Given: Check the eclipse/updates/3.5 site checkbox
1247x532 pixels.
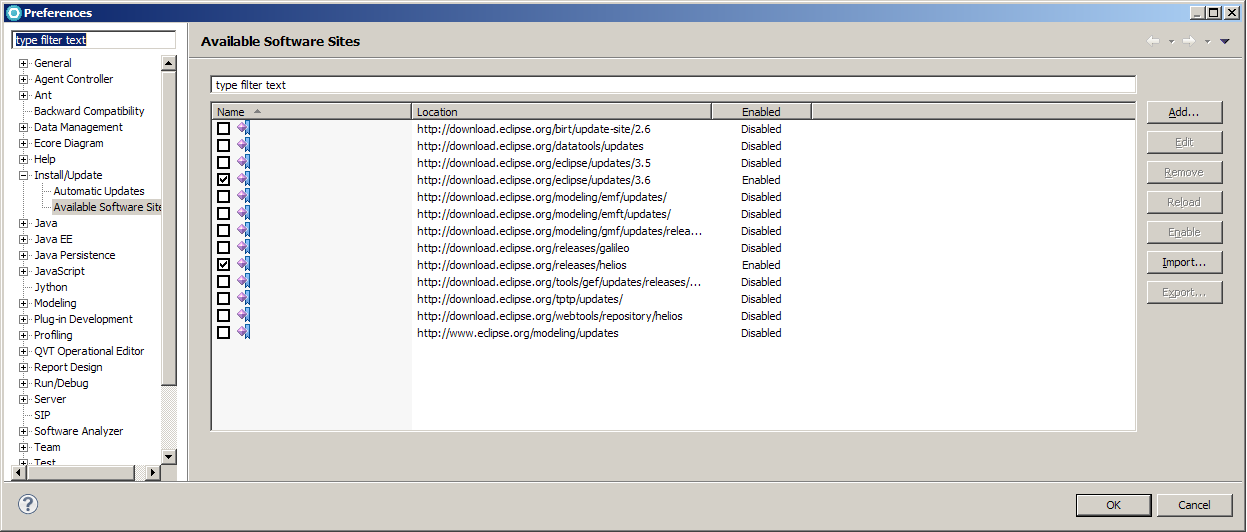Looking at the screenshot, I should click(x=223, y=162).
